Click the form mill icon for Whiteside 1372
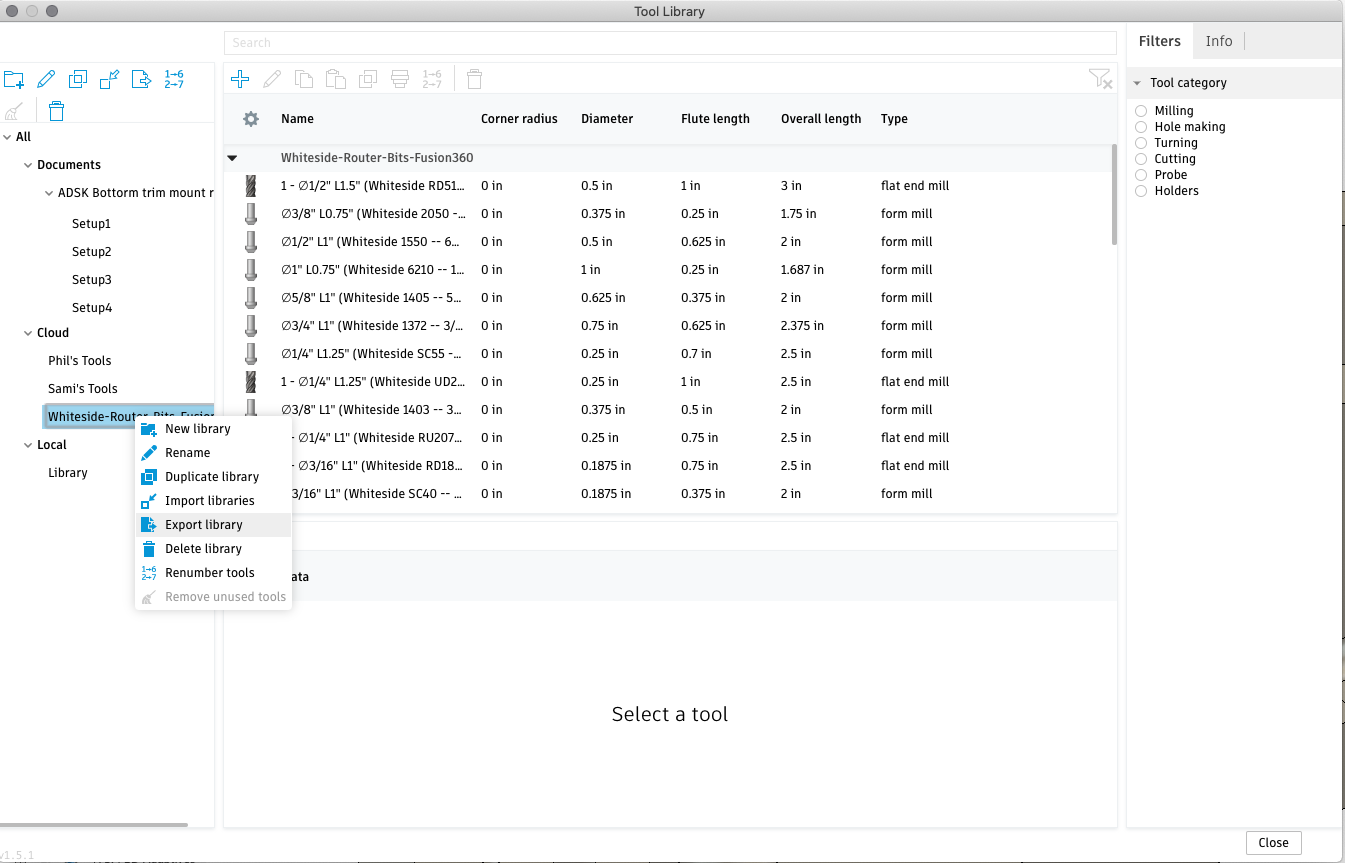Screen dimensions: 1345x863 pyautogui.click(x=251, y=326)
